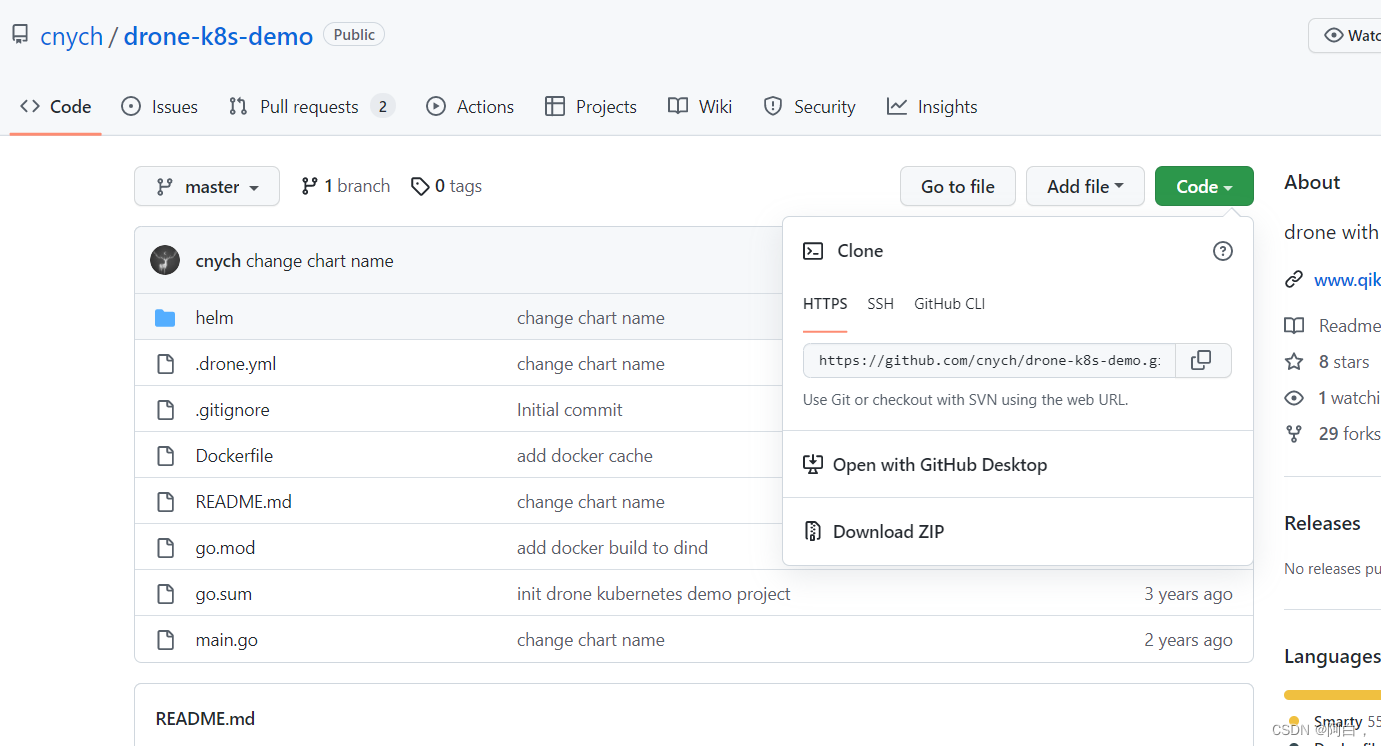Screen dimensions: 1381x746
Task: Click the link icon beside the website URL
Action: (1294, 280)
